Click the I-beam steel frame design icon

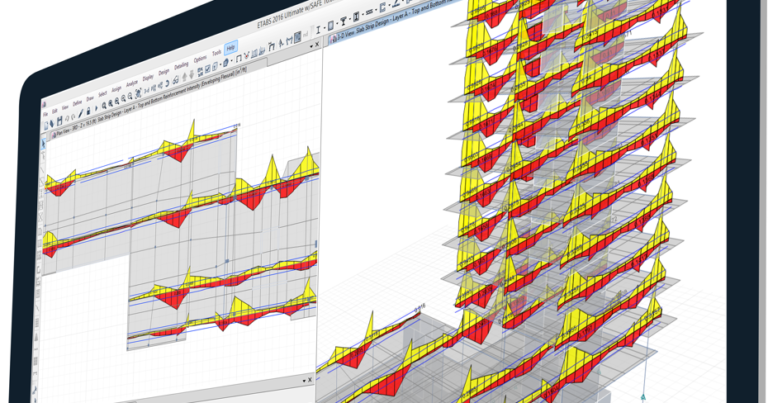tap(318, 30)
